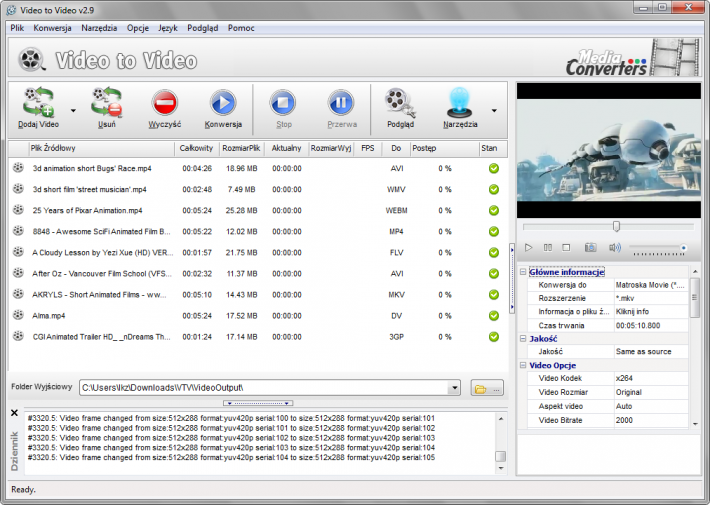The width and height of the screenshot is (710, 505).
Task: Click the green status check for Alma.mp4
Action: pyautogui.click(x=494, y=316)
